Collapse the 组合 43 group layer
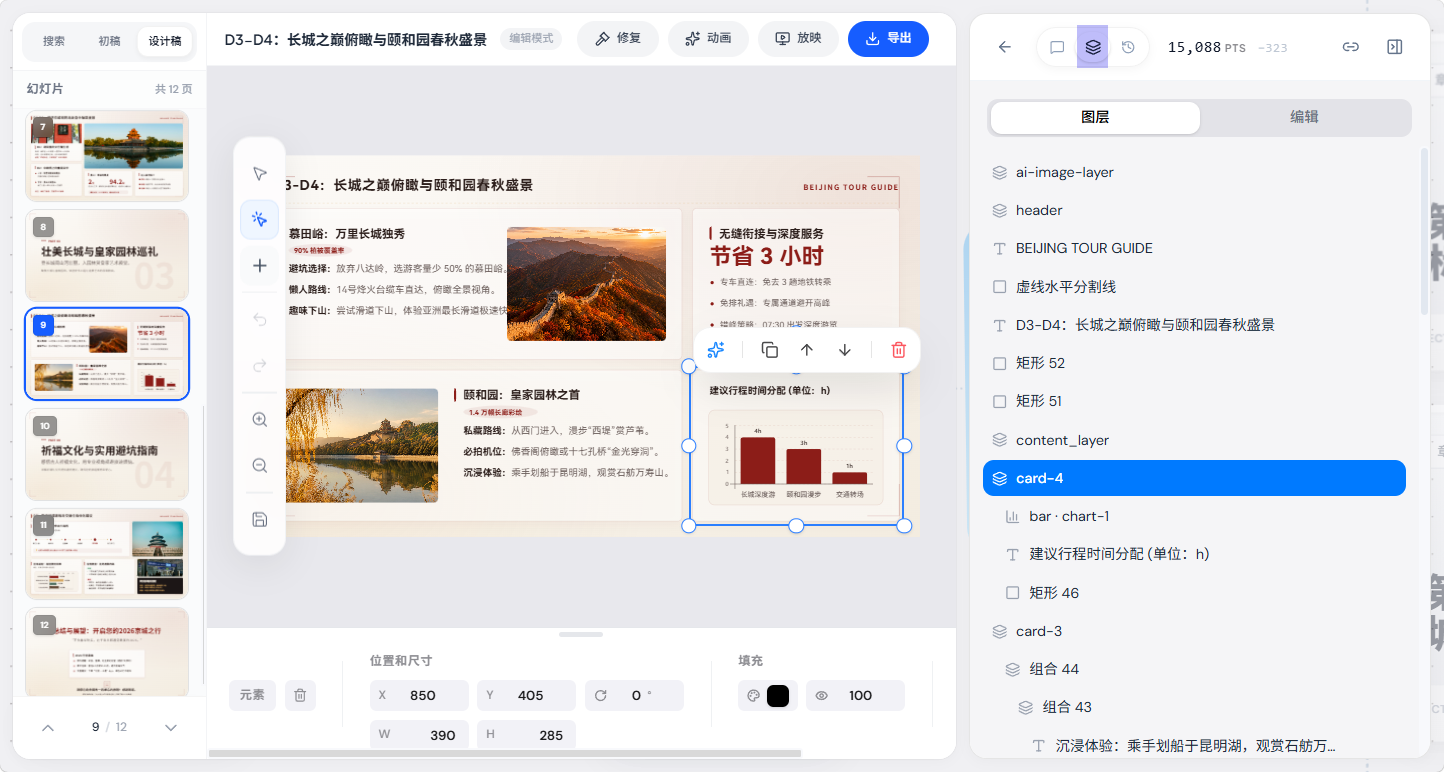 click(x=1025, y=707)
